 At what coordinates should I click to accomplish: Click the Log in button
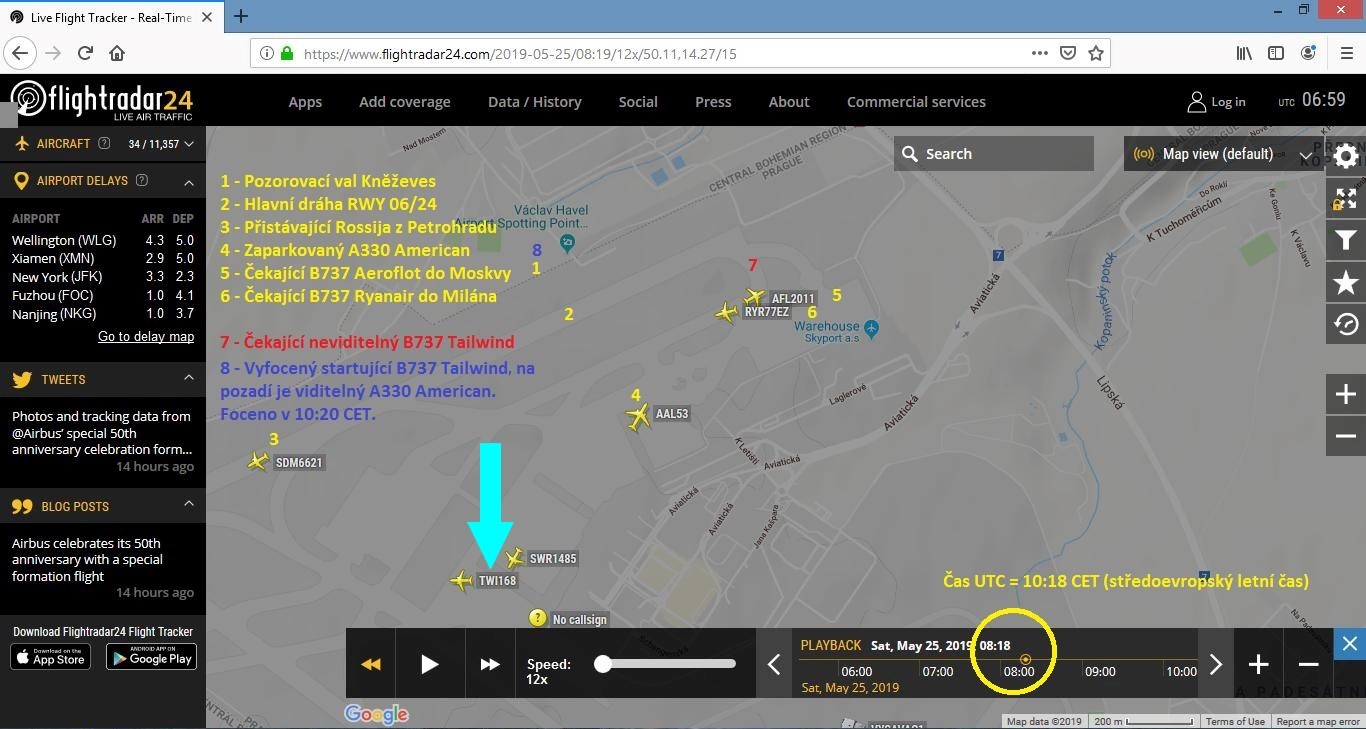[1216, 102]
